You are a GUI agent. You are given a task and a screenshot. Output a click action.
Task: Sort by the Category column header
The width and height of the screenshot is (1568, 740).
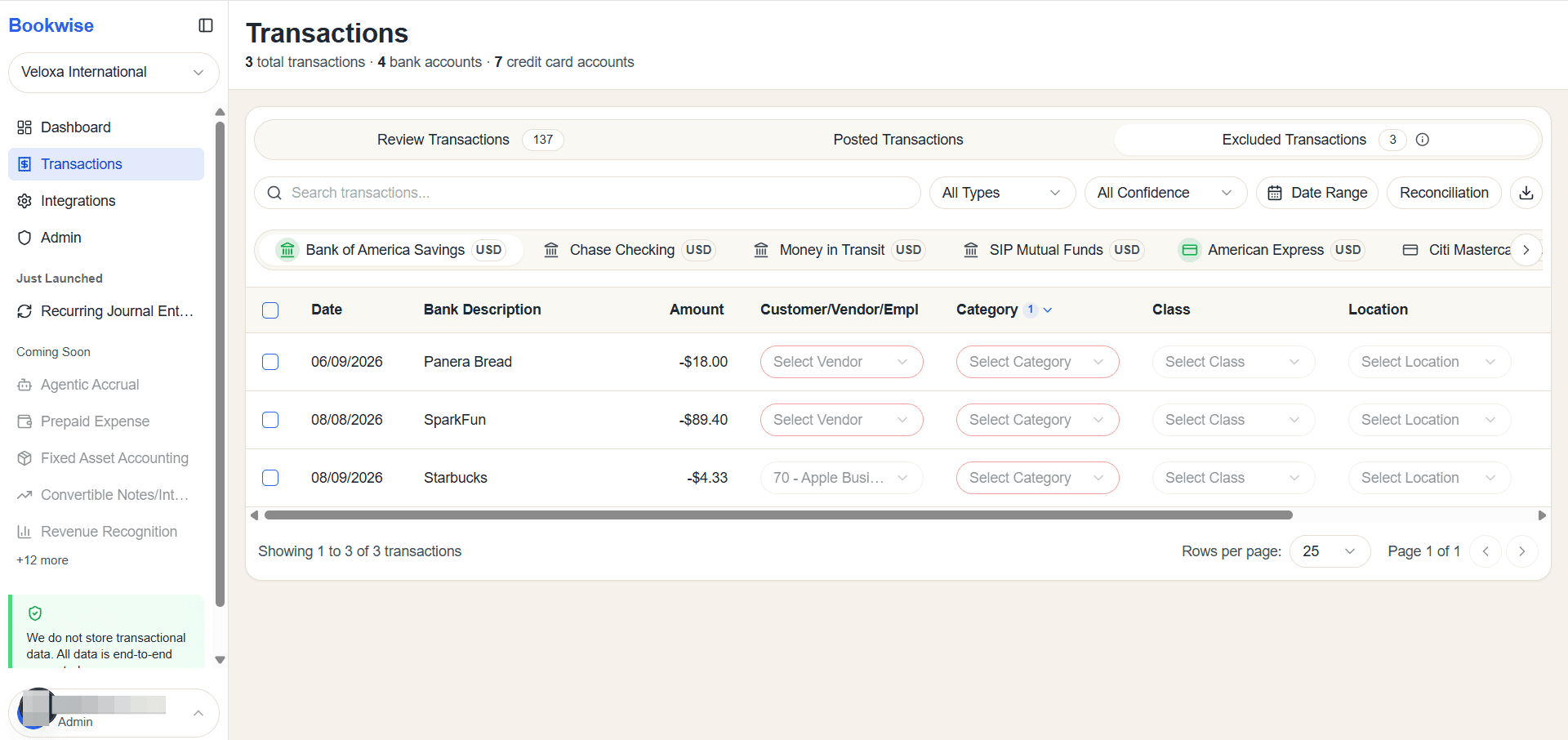[x=1004, y=310]
